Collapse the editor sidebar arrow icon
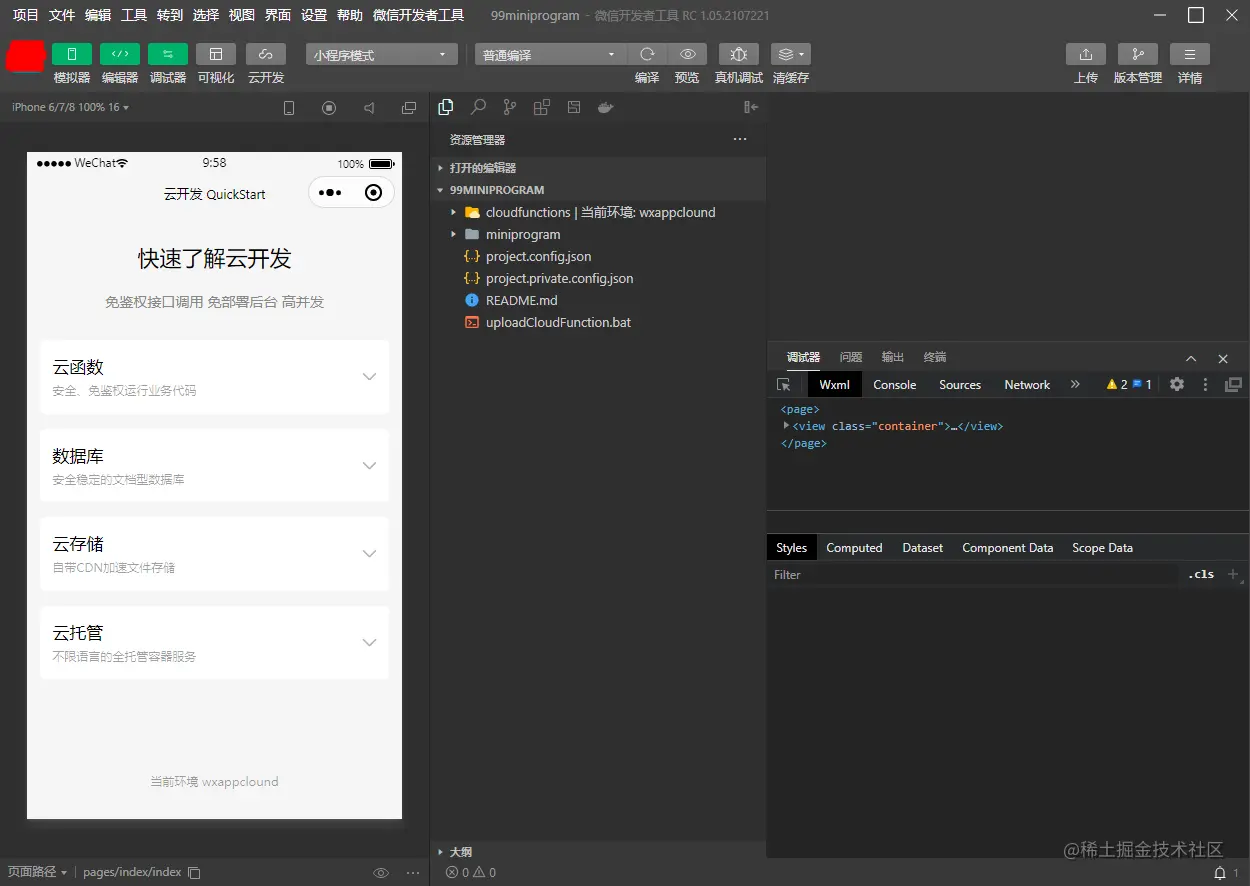 (751, 107)
